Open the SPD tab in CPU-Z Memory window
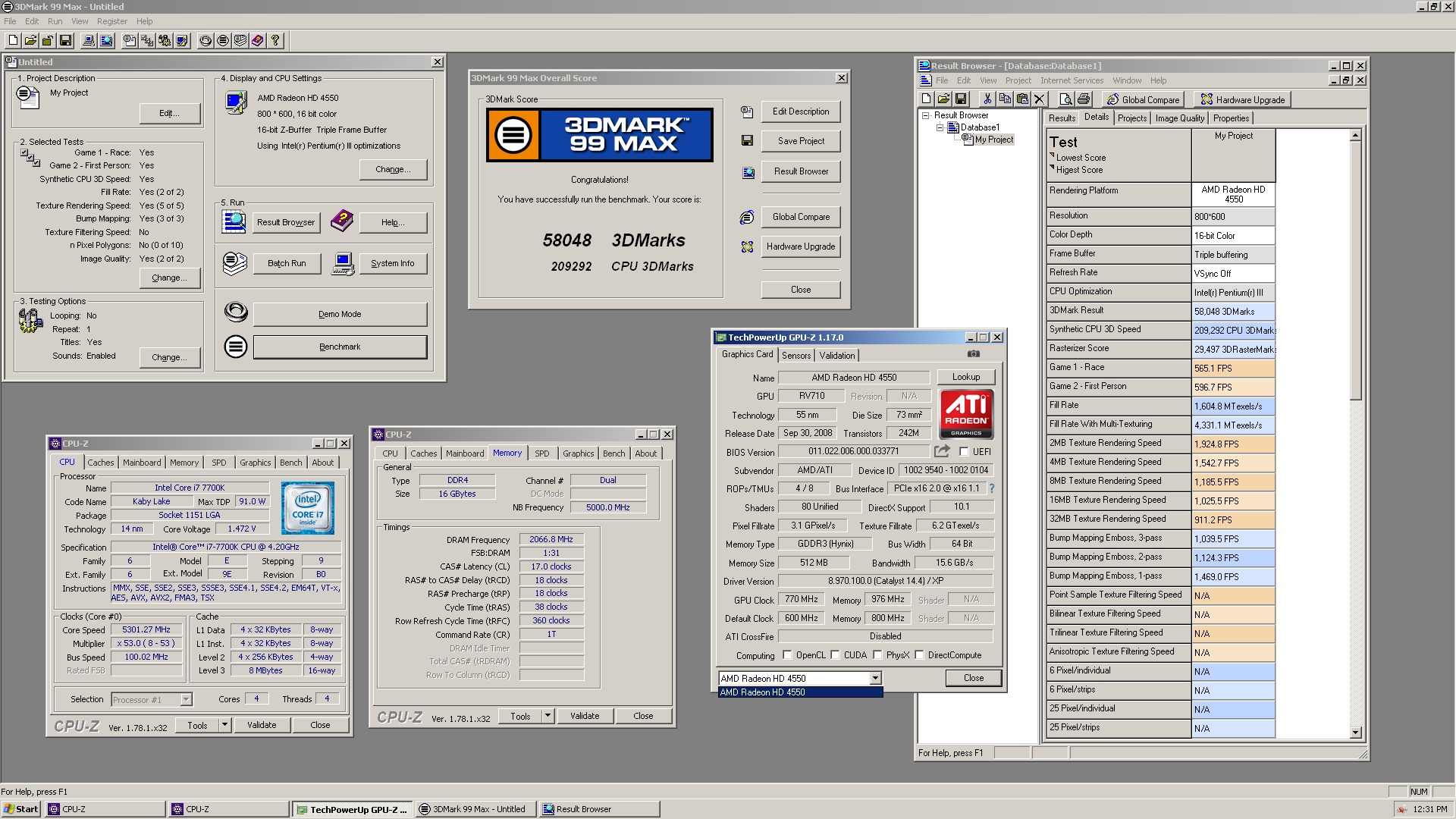1456x819 pixels. (x=541, y=453)
